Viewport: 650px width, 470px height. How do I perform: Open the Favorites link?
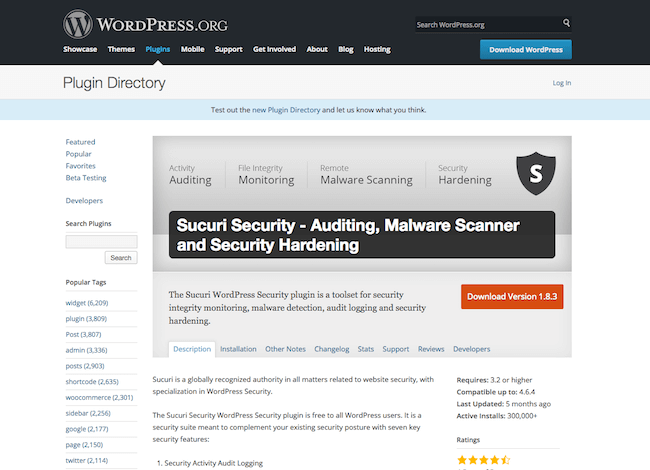click(80, 166)
